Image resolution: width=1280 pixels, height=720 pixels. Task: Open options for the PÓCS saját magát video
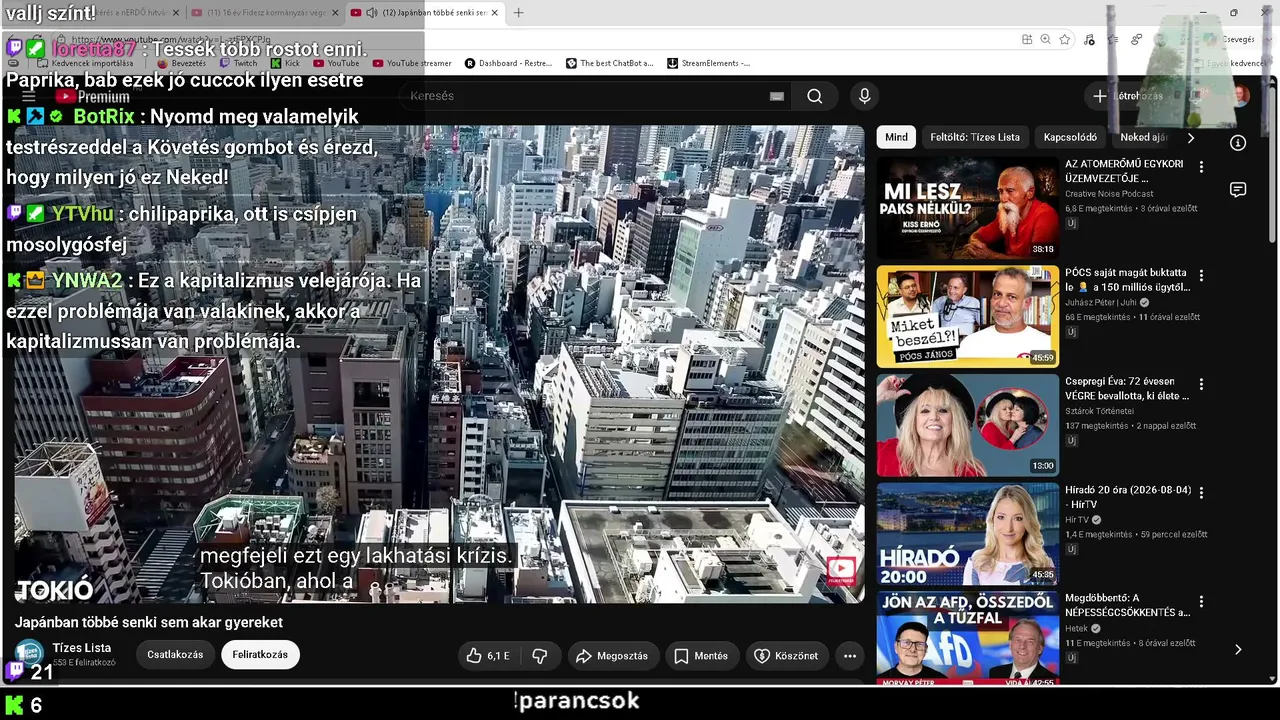(x=1201, y=276)
